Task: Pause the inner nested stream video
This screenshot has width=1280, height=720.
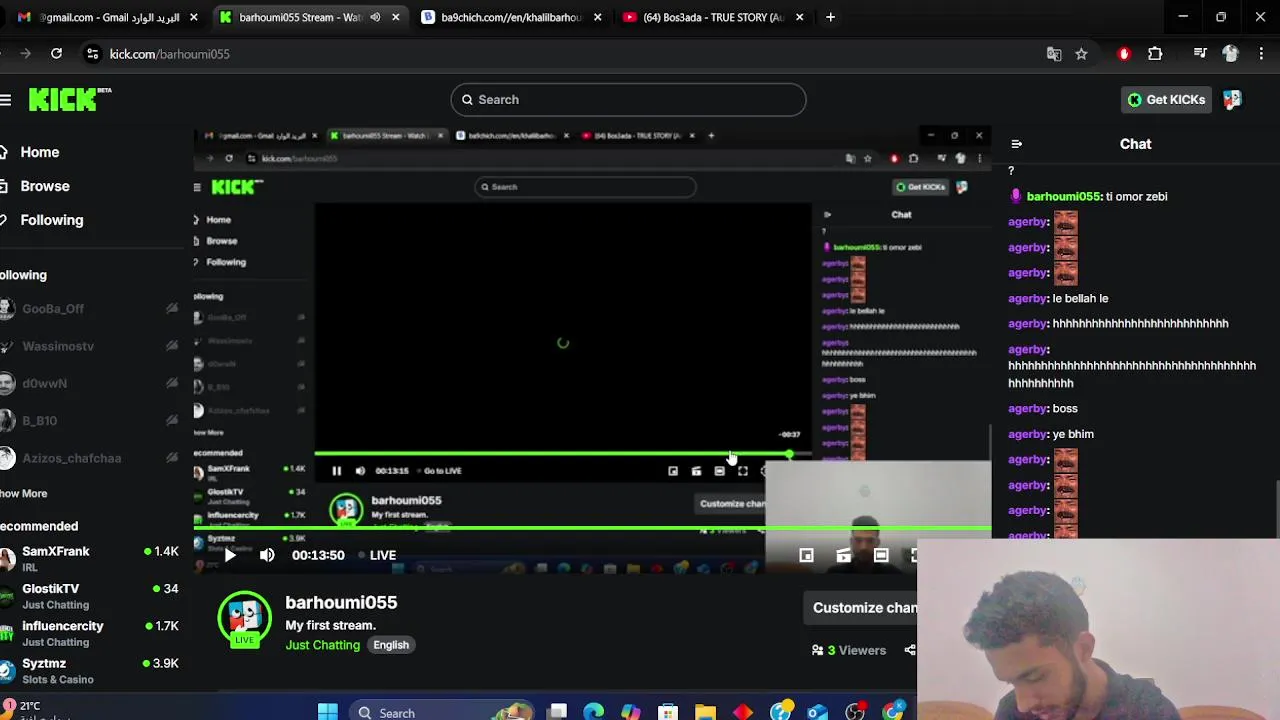Action: click(337, 471)
